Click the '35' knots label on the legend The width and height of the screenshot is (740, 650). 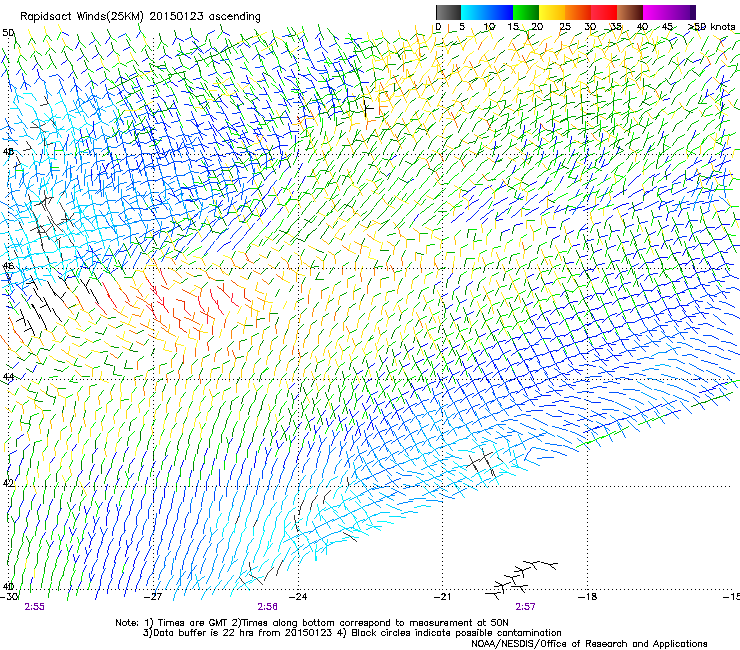pos(616,27)
